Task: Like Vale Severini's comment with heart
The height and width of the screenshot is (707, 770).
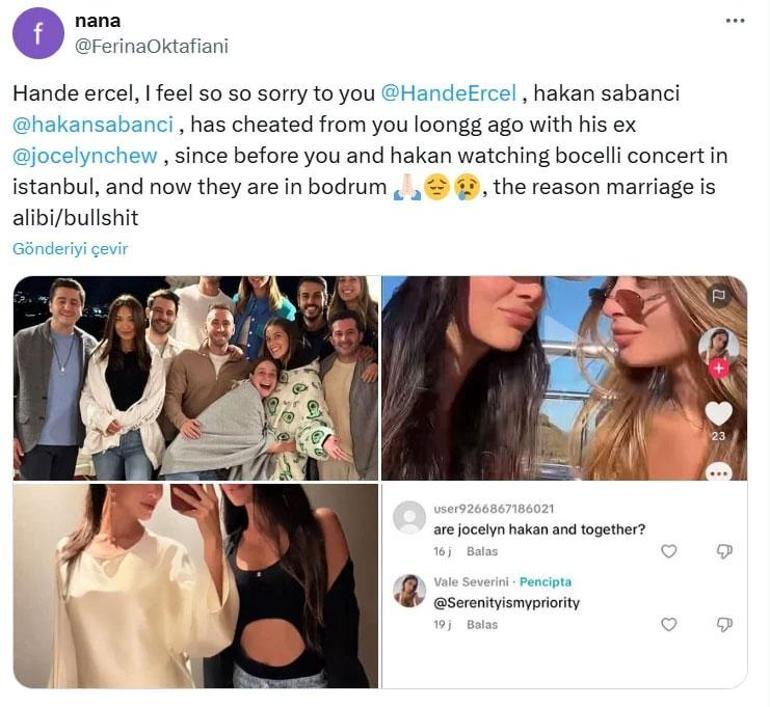Action: click(x=669, y=625)
